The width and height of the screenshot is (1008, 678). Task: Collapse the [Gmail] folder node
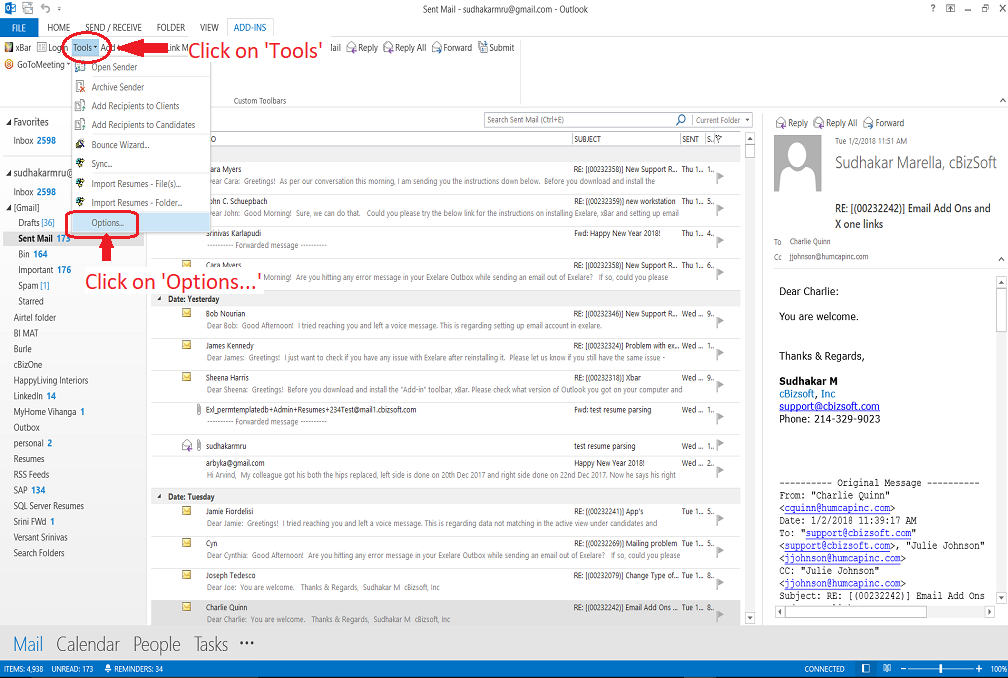pyautogui.click(x=9, y=208)
